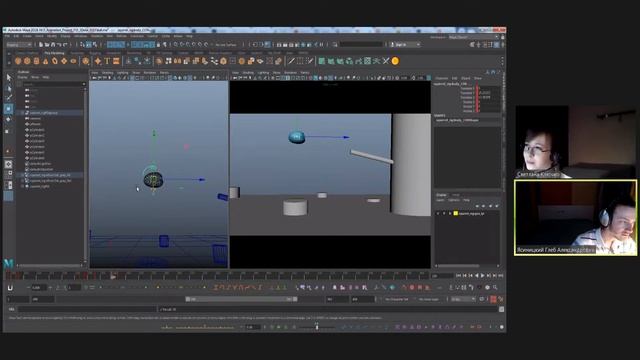Viewport: 640px width, 360px height.
Task: Open the Script Editor button at bottom right
Action: pyautogui.click(x=501, y=309)
